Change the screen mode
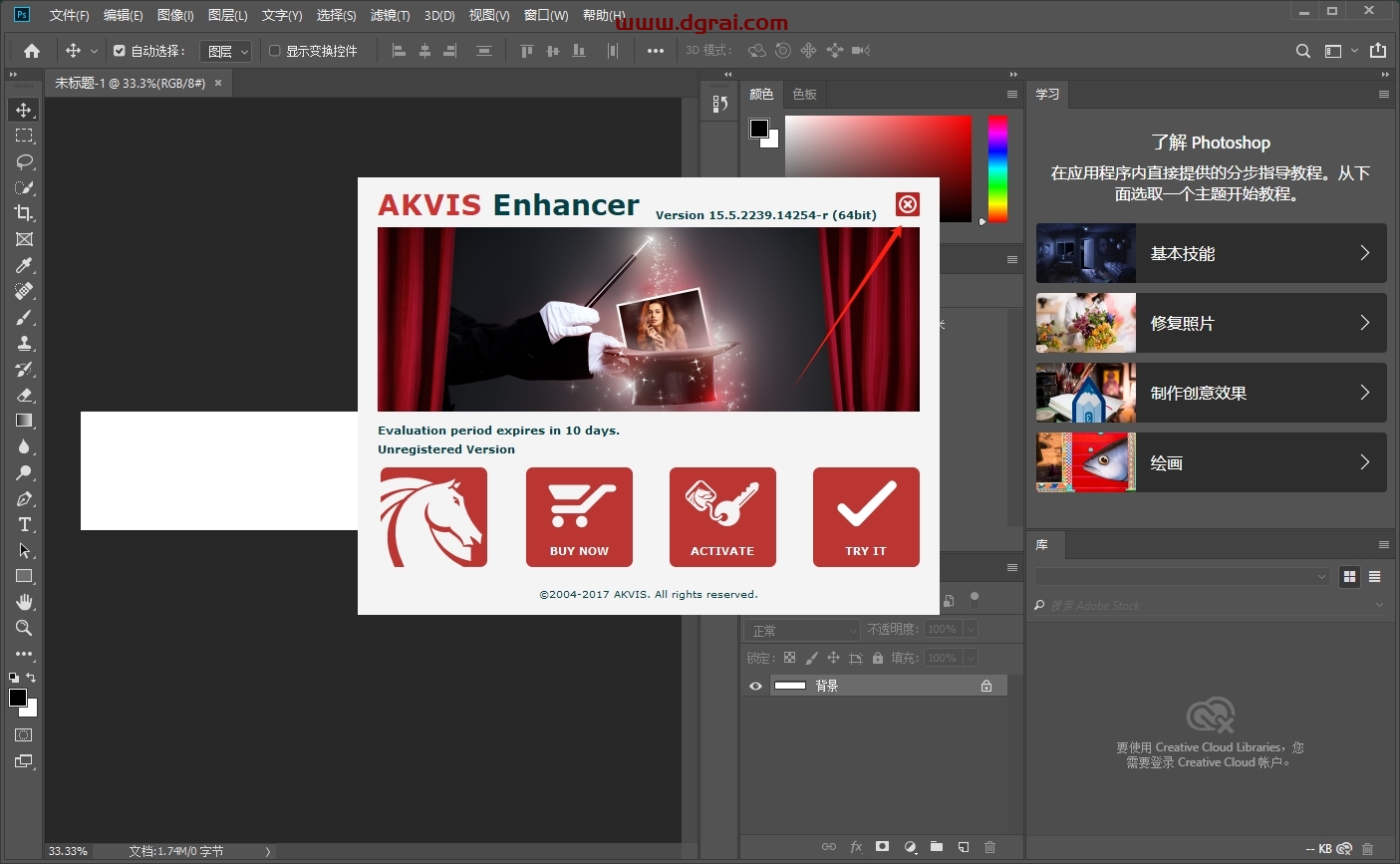This screenshot has height=864, width=1400. click(x=24, y=761)
